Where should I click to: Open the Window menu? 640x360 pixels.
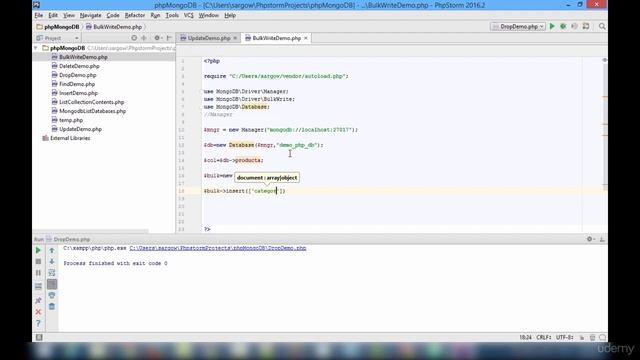(209, 16)
